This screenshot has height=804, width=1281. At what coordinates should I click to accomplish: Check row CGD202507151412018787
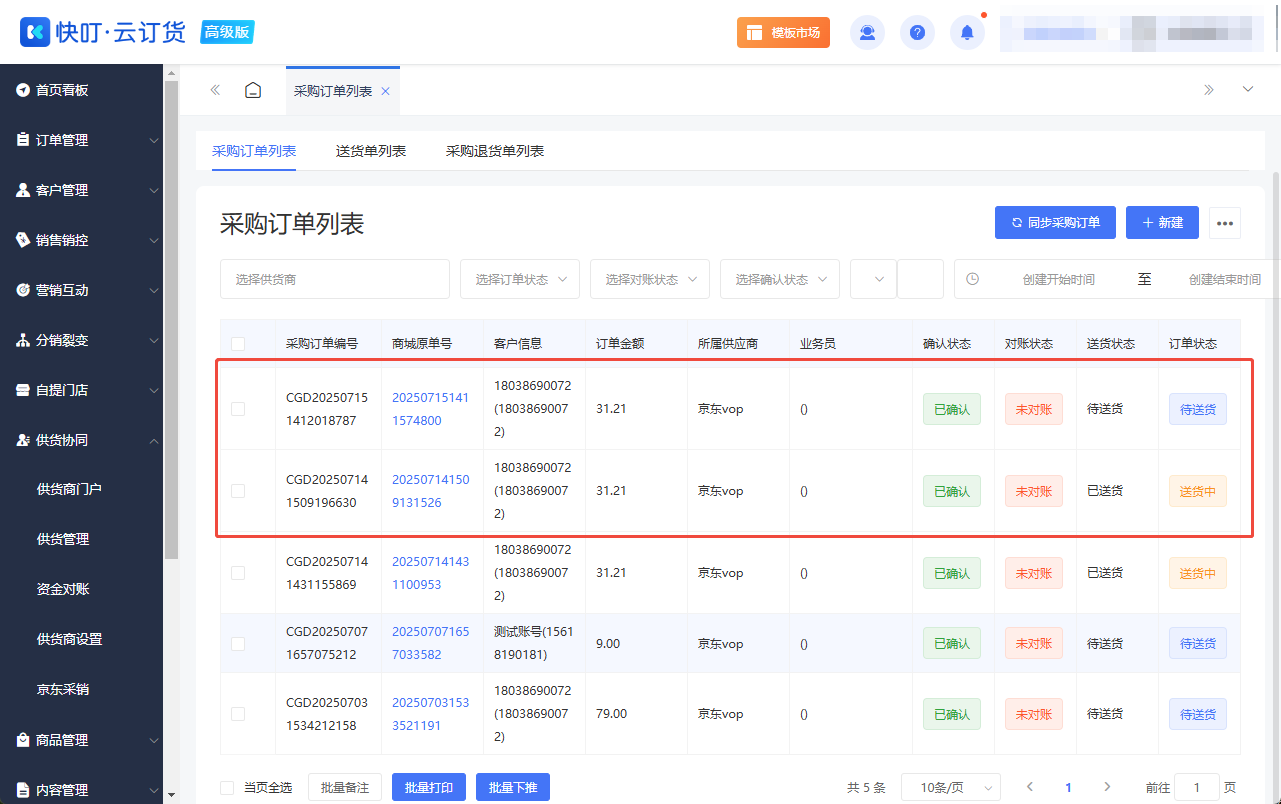point(238,408)
